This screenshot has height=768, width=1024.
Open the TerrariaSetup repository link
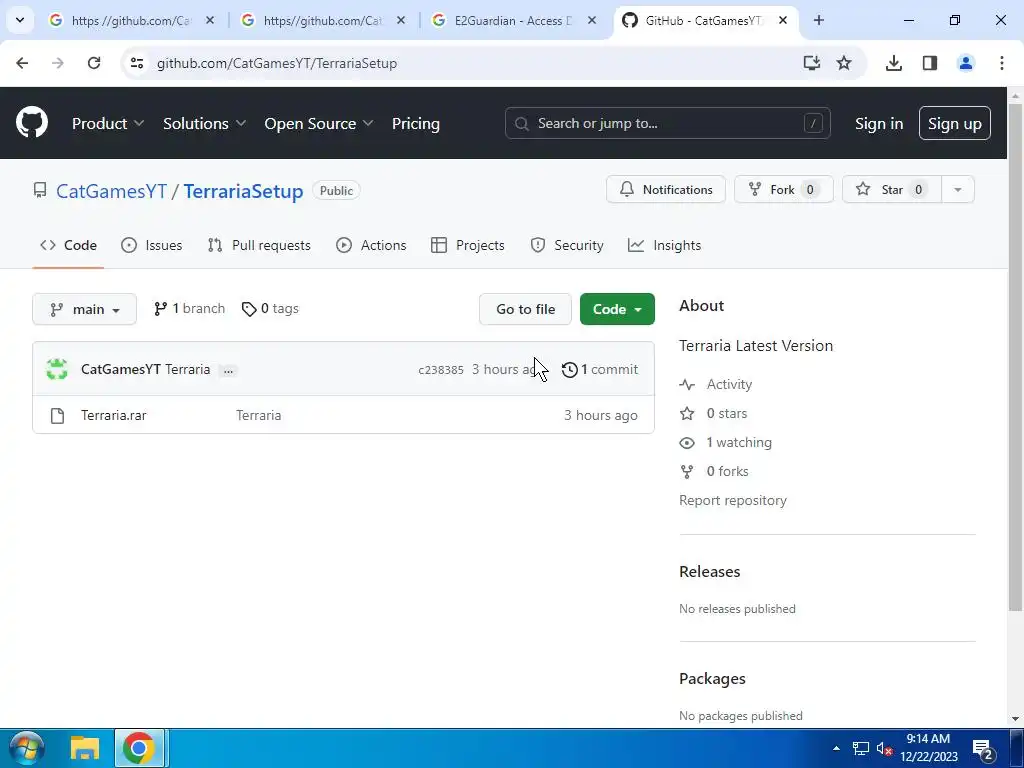tap(243, 191)
